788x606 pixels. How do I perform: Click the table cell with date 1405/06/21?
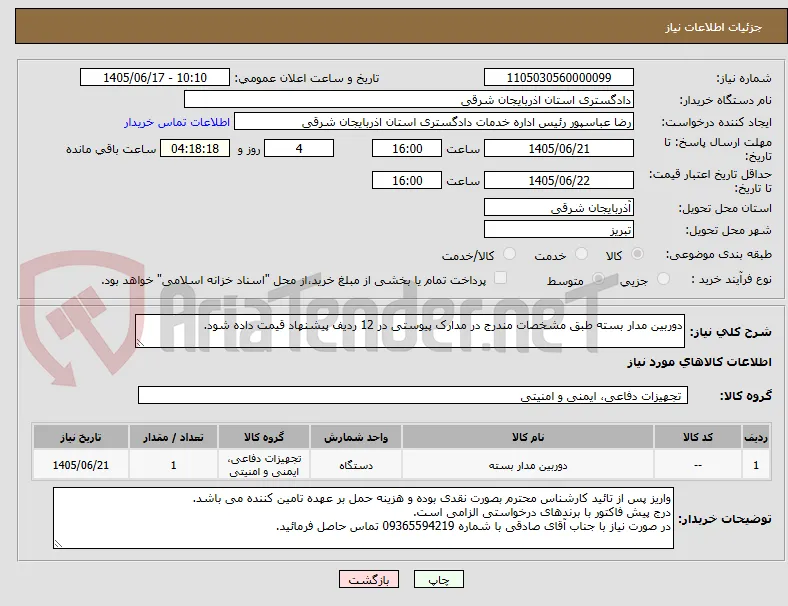(x=81, y=465)
